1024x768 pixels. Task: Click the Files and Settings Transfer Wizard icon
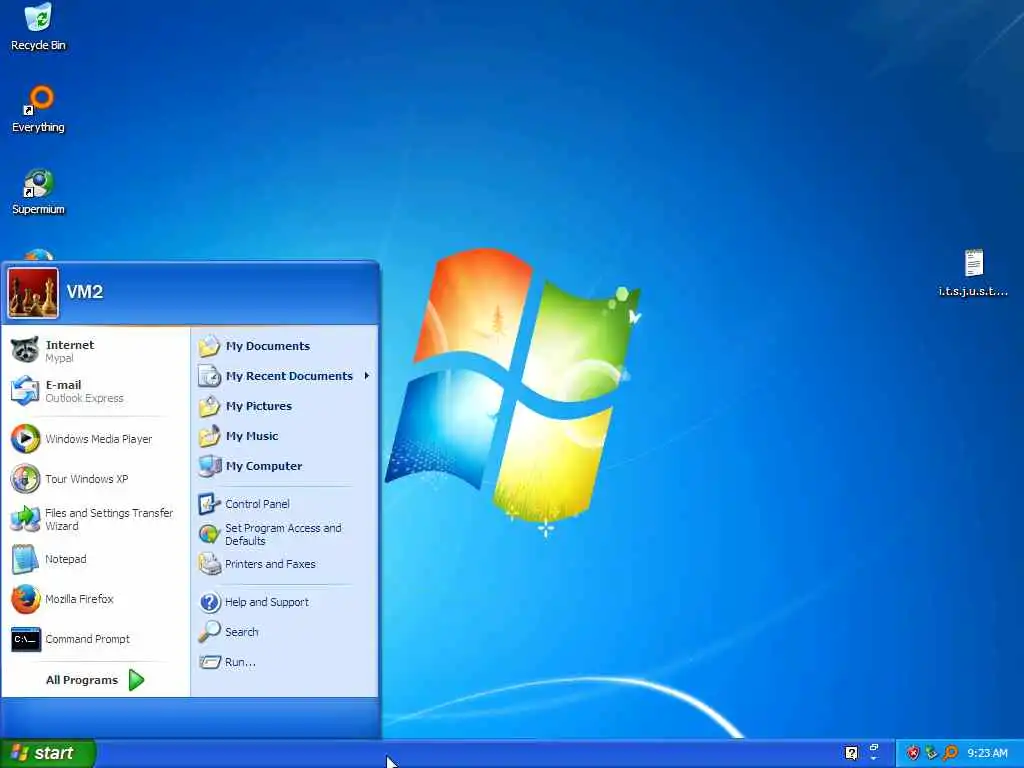25,519
